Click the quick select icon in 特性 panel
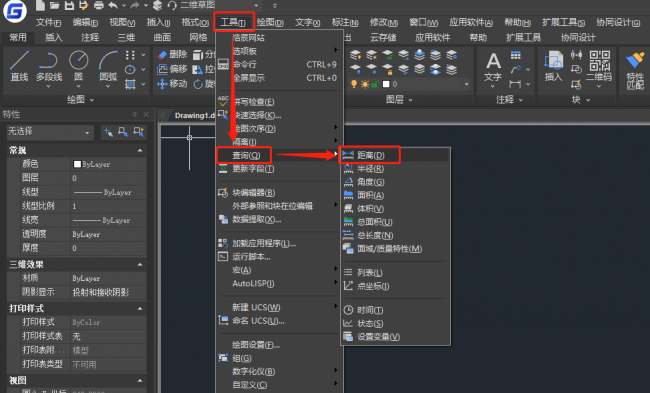The width and height of the screenshot is (650, 393). click(x=138, y=132)
